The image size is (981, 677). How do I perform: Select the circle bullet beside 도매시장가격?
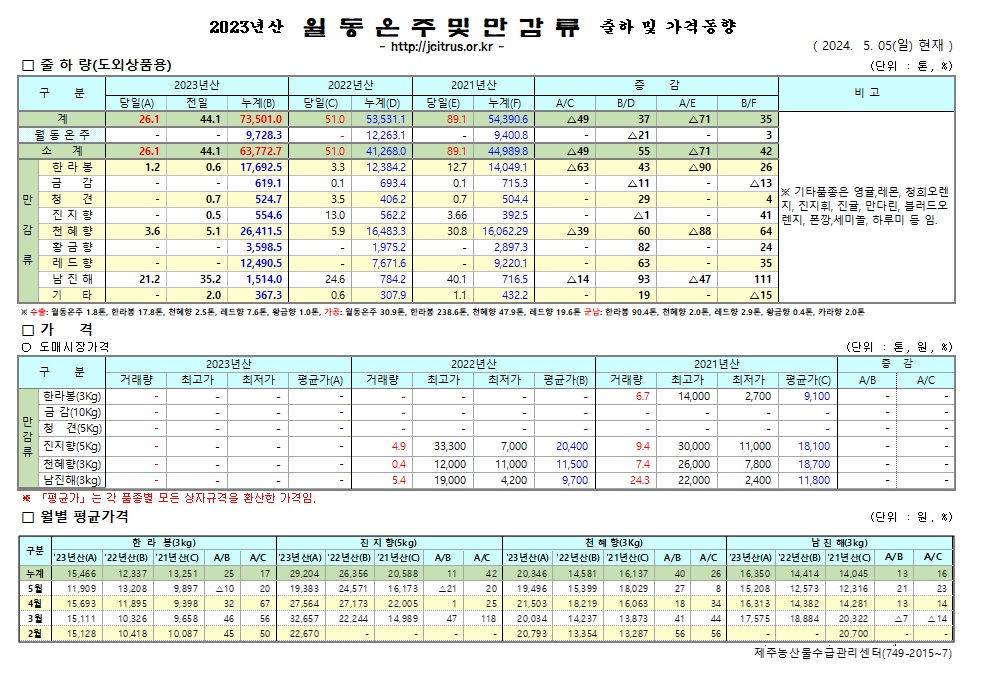coord(27,346)
